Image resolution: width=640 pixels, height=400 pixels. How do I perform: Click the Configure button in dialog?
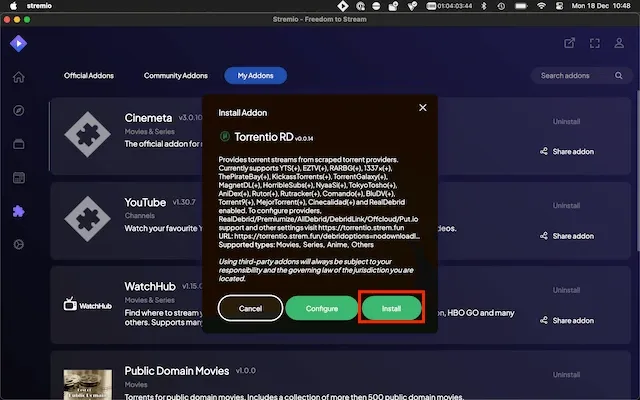322,308
